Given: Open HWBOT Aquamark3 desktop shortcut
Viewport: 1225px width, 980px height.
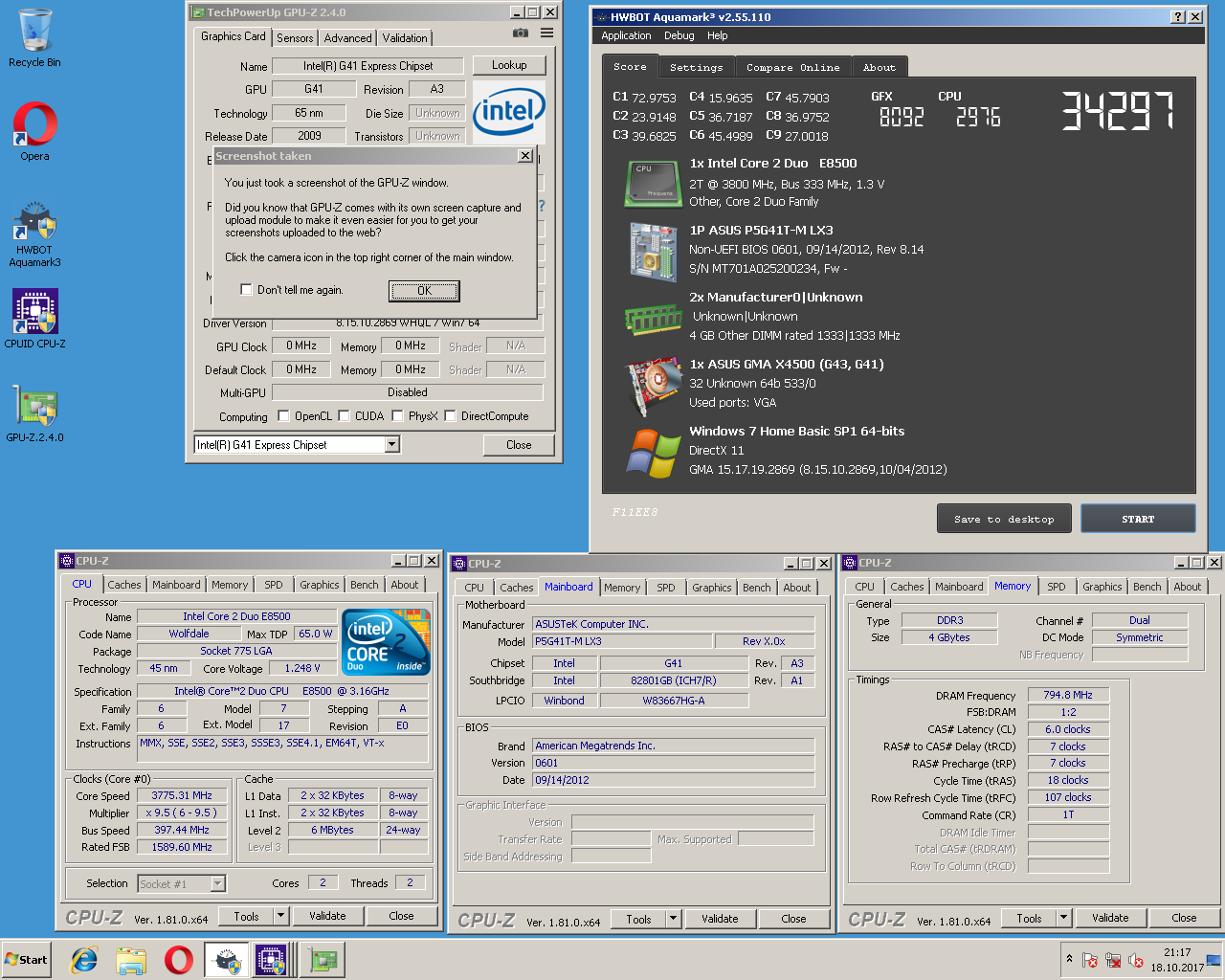Looking at the screenshot, I should point(34,234).
